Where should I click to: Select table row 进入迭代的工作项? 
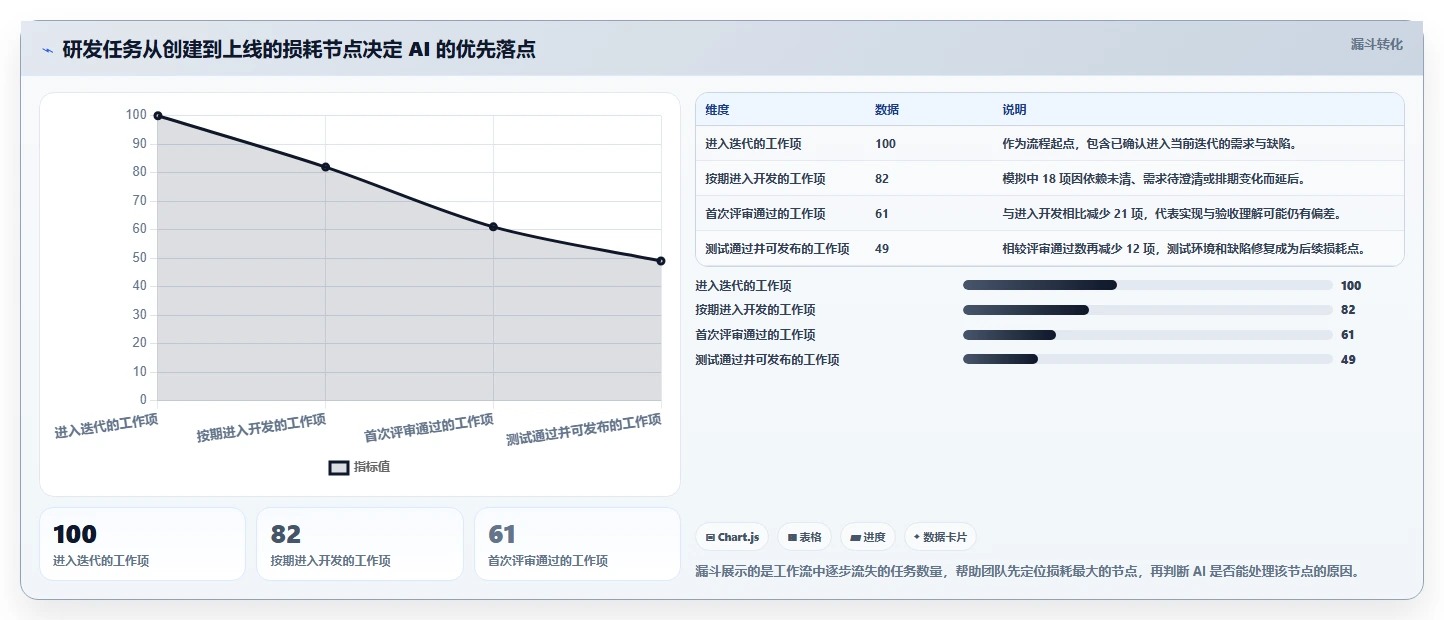click(x=1049, y=144)
